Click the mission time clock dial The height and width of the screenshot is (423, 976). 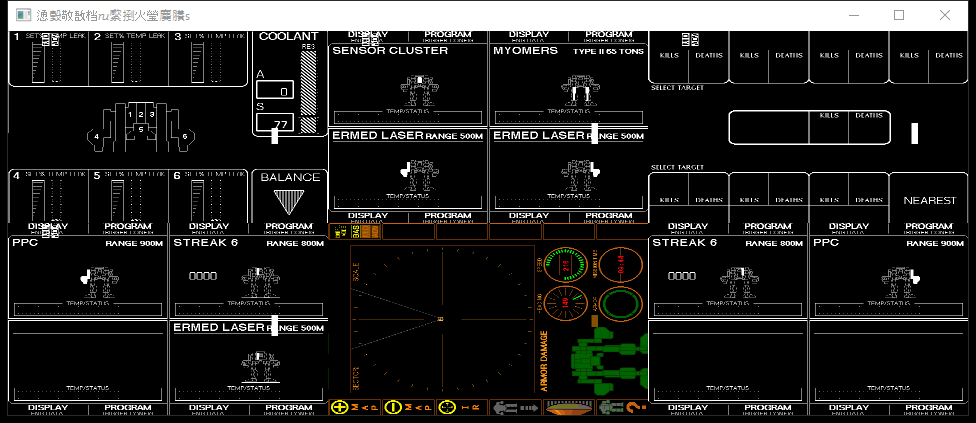click(x=621, y=266)
